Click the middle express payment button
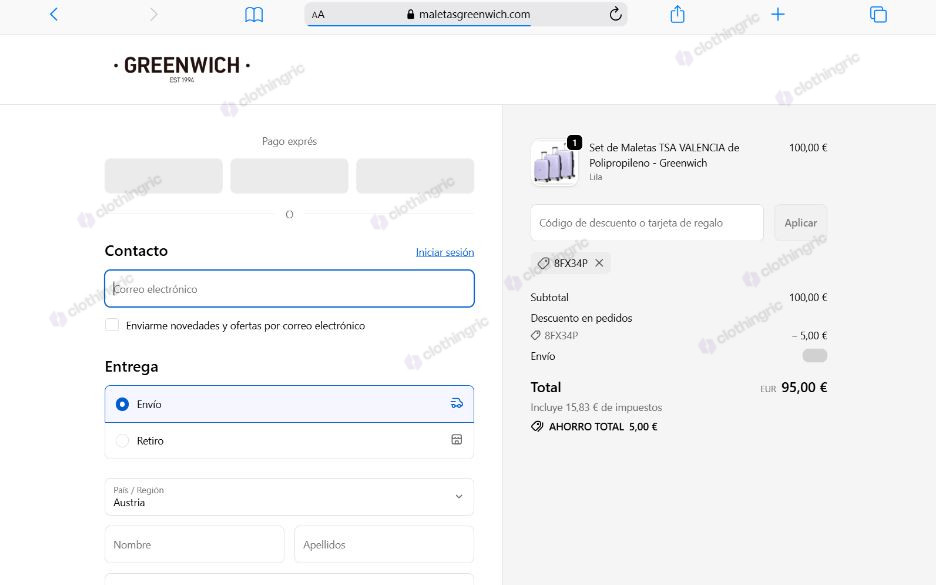 (290, 176)
